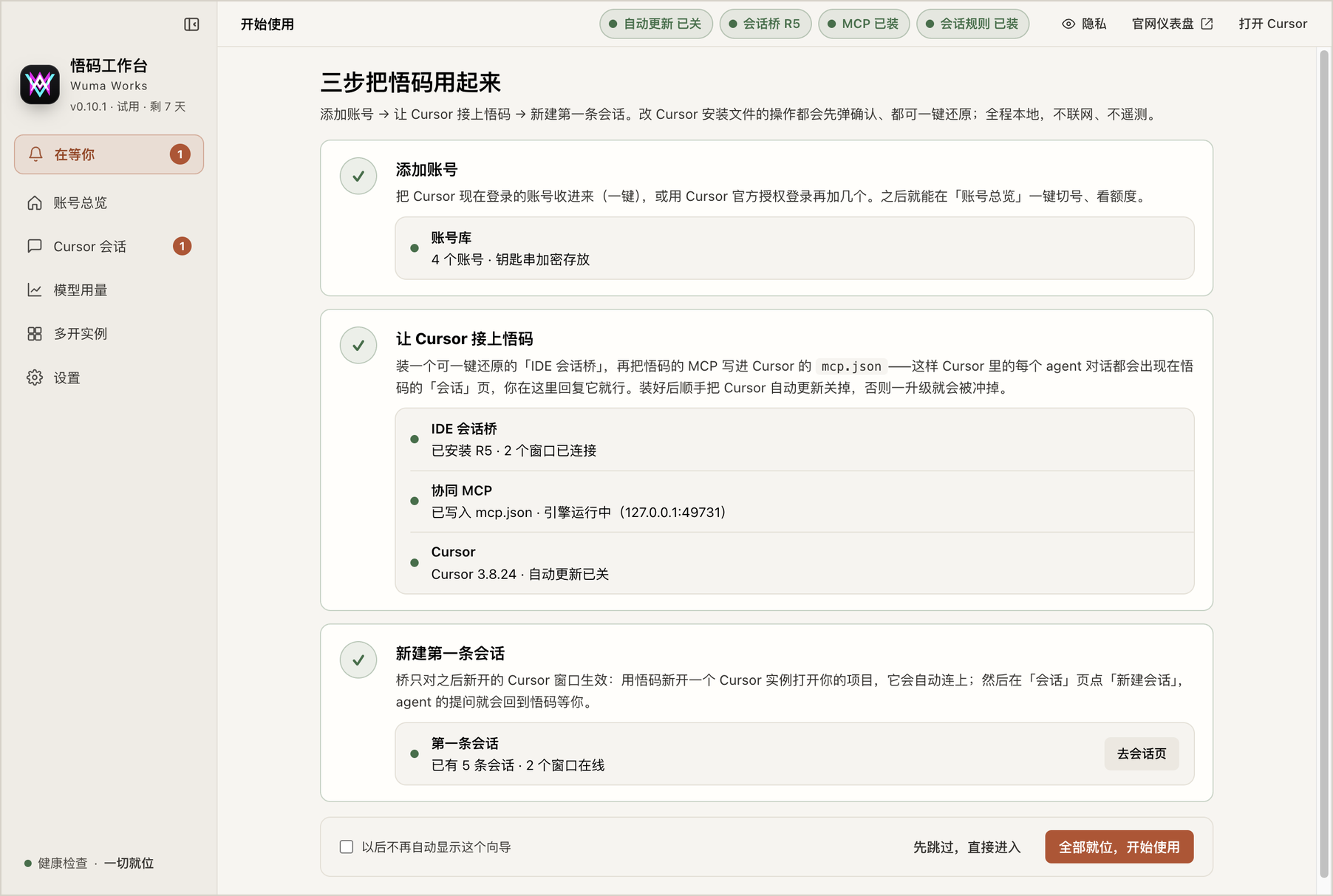Viewport: 1333px width, 896px height.
Task: Click the 去会话页 button
Action: tap(1142, 753)
